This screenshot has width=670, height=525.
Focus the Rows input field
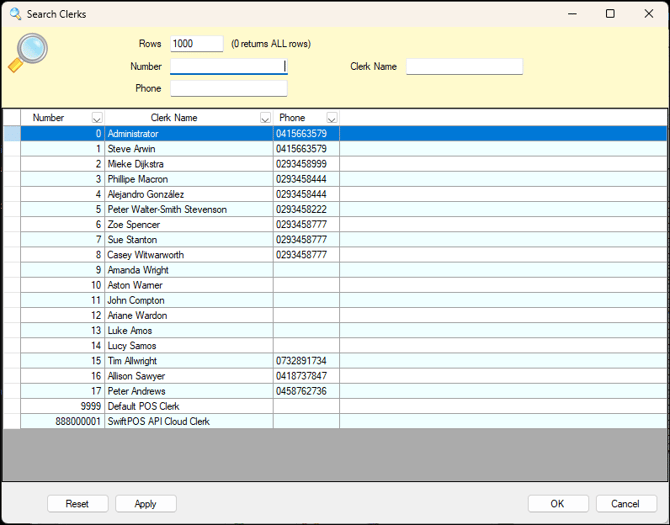coord(197,44)
